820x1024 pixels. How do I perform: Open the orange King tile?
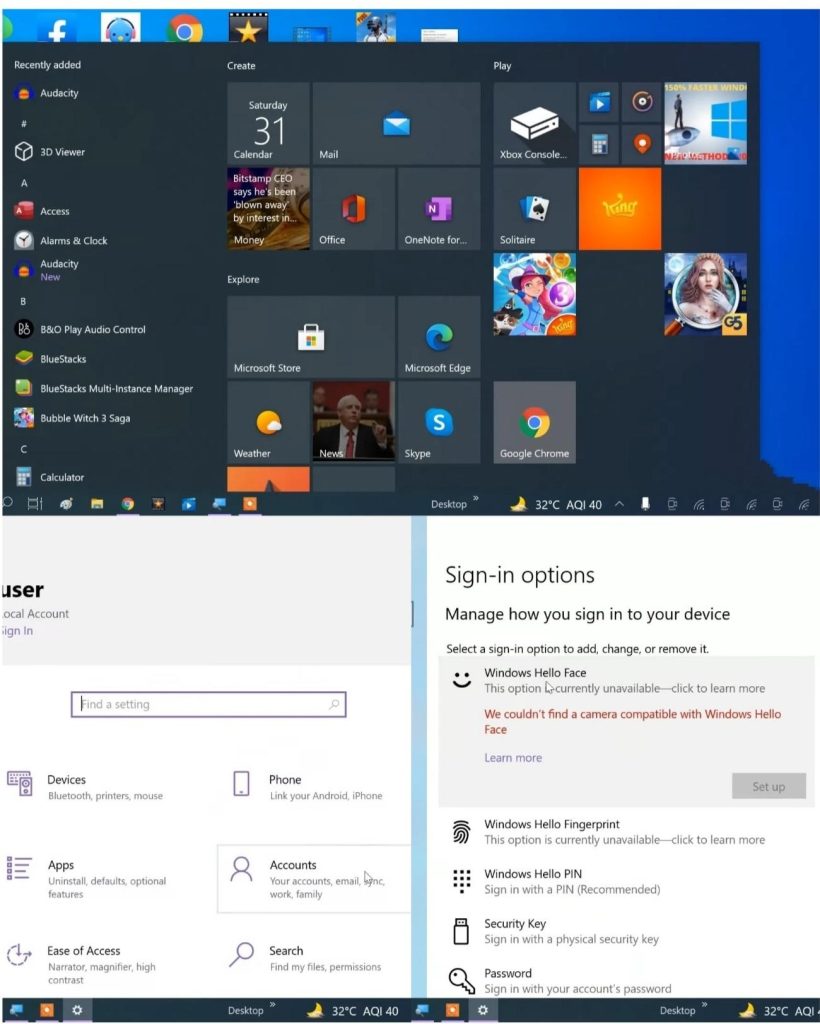(620, 209)
